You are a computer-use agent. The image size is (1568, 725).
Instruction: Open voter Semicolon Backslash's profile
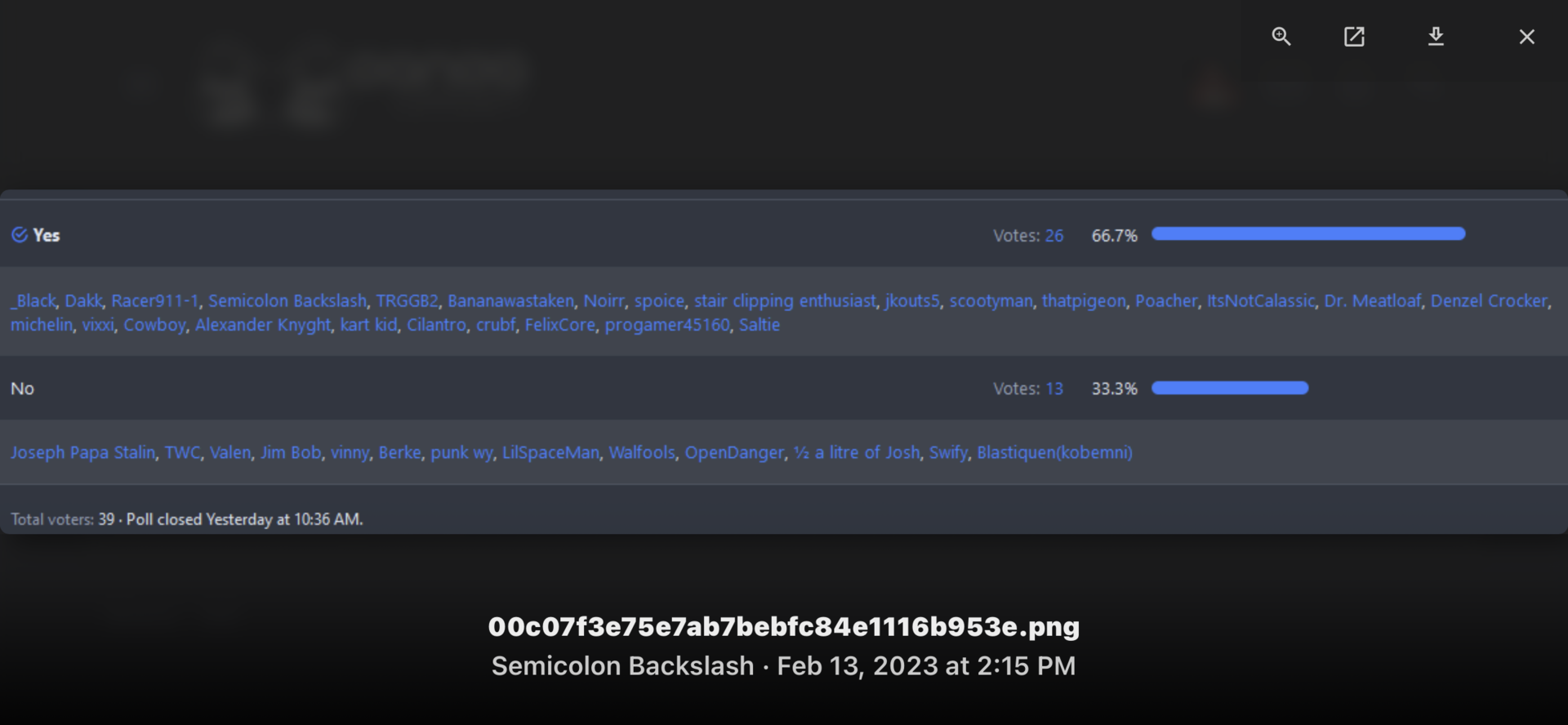[287, 301]
